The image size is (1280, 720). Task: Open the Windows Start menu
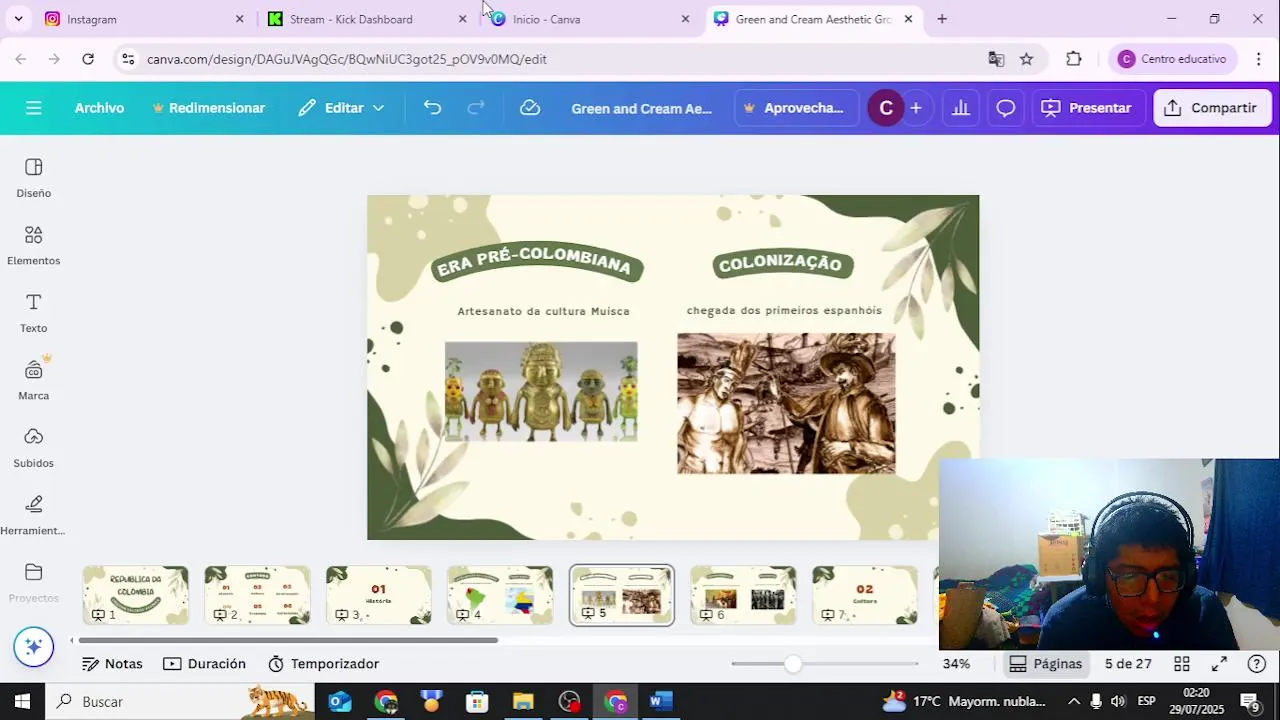click(x=22, y=701)
